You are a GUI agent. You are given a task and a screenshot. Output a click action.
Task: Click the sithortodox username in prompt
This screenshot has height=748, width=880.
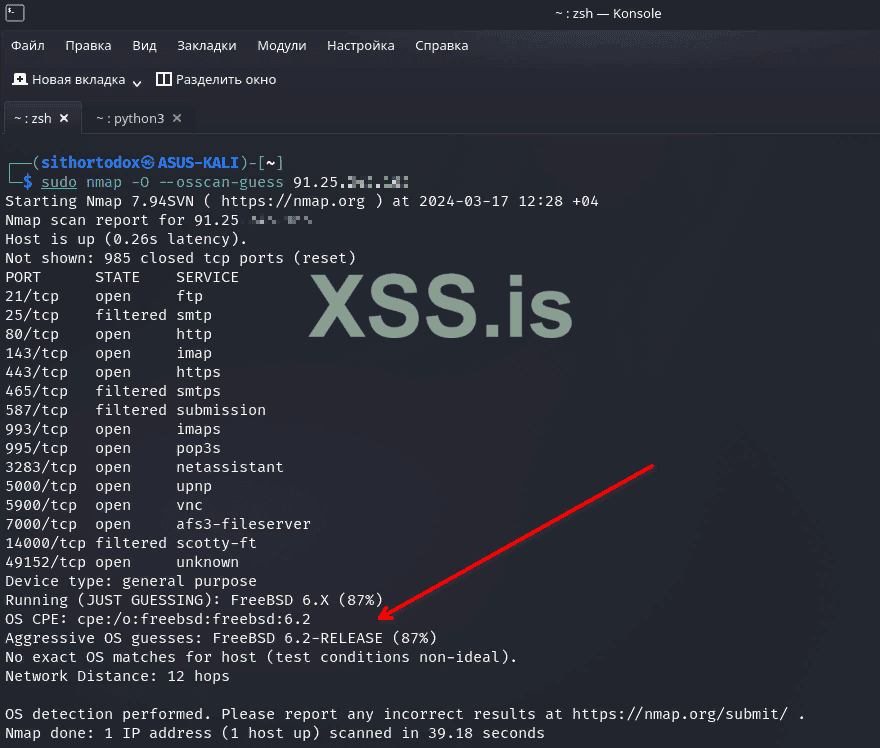90,163
